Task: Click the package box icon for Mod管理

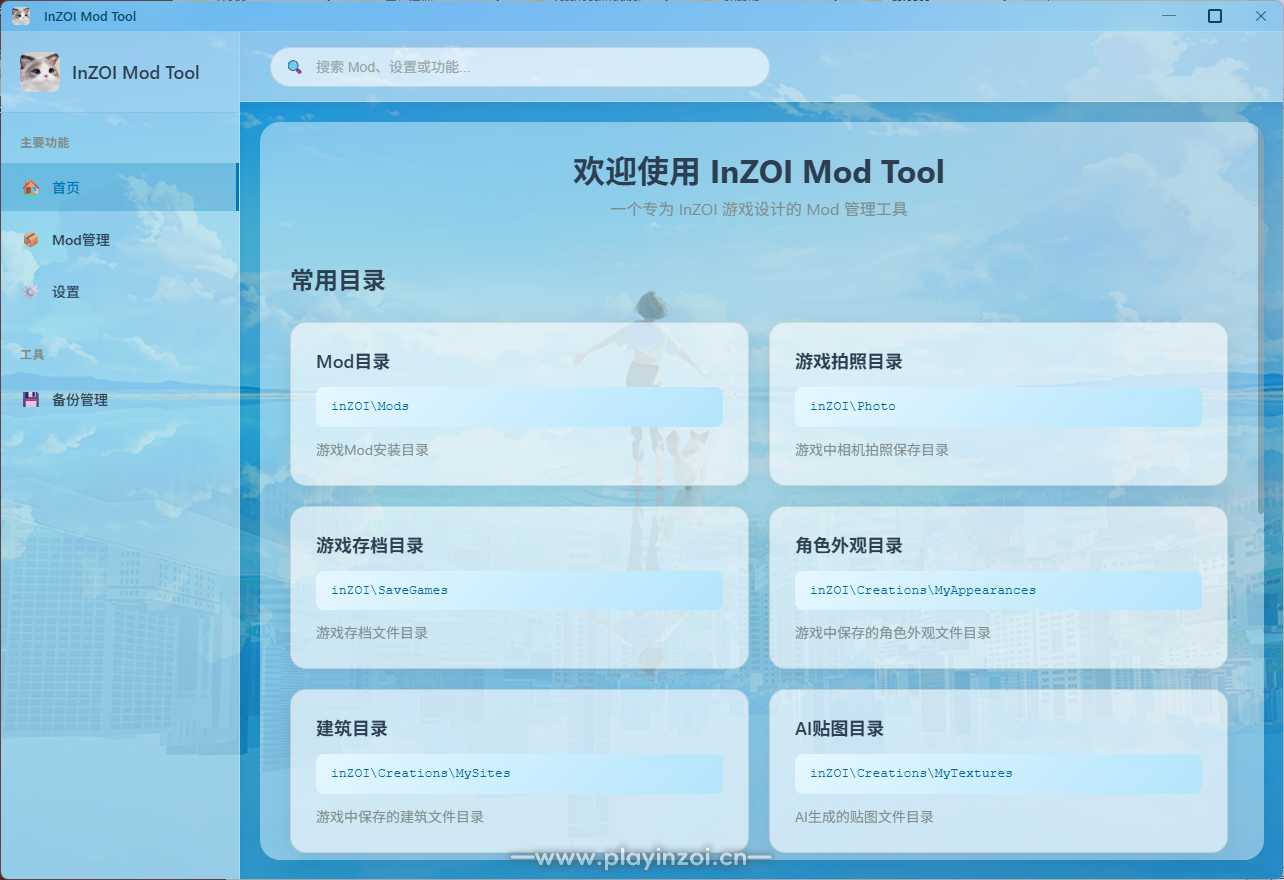Action: point(31,240)
